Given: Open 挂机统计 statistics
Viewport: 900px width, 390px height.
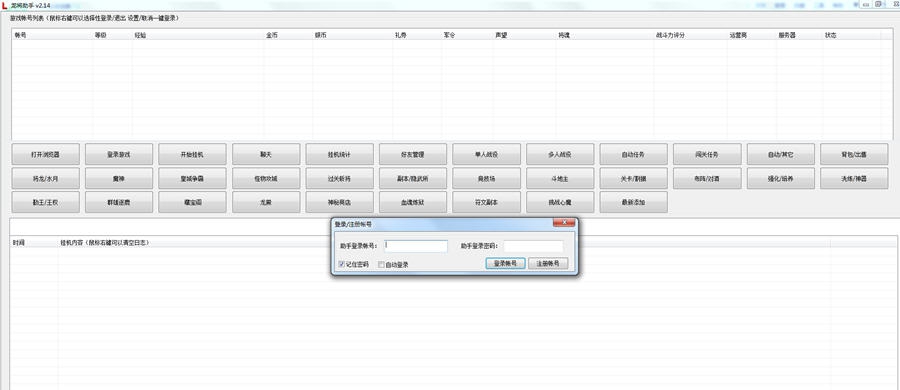Looking at the screenshot, I should [x=339, y=155].
